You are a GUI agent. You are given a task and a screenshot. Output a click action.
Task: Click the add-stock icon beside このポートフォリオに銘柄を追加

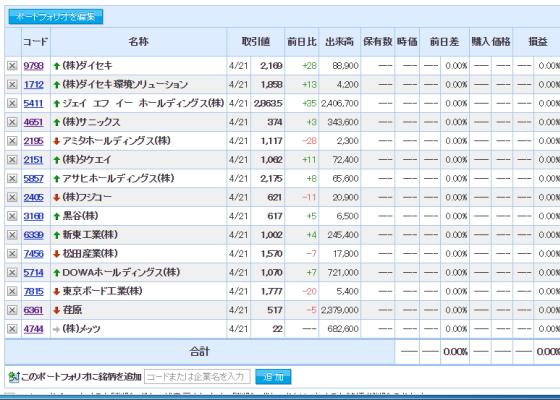[x=14, y=377]
